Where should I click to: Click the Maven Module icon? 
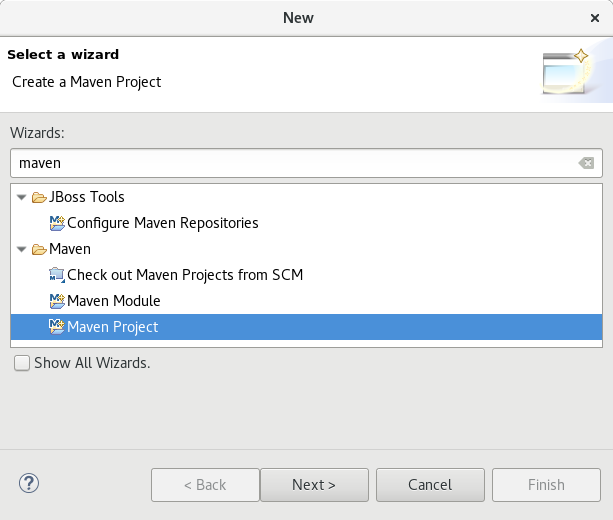click(57, 301)
